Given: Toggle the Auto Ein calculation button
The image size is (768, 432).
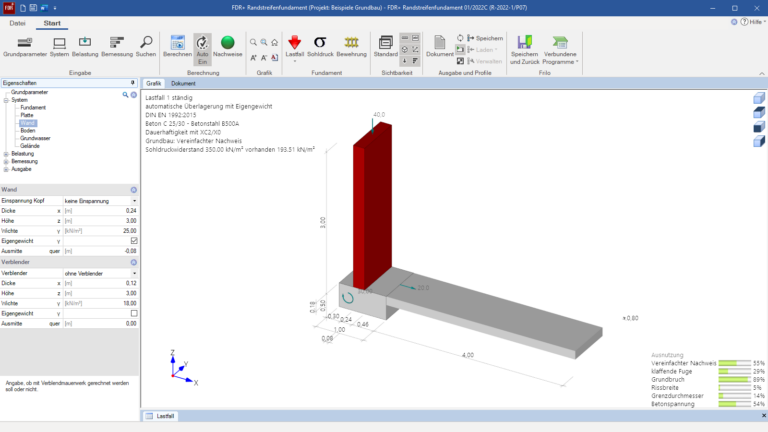Looking at the screenshot, I should point(202,49).
